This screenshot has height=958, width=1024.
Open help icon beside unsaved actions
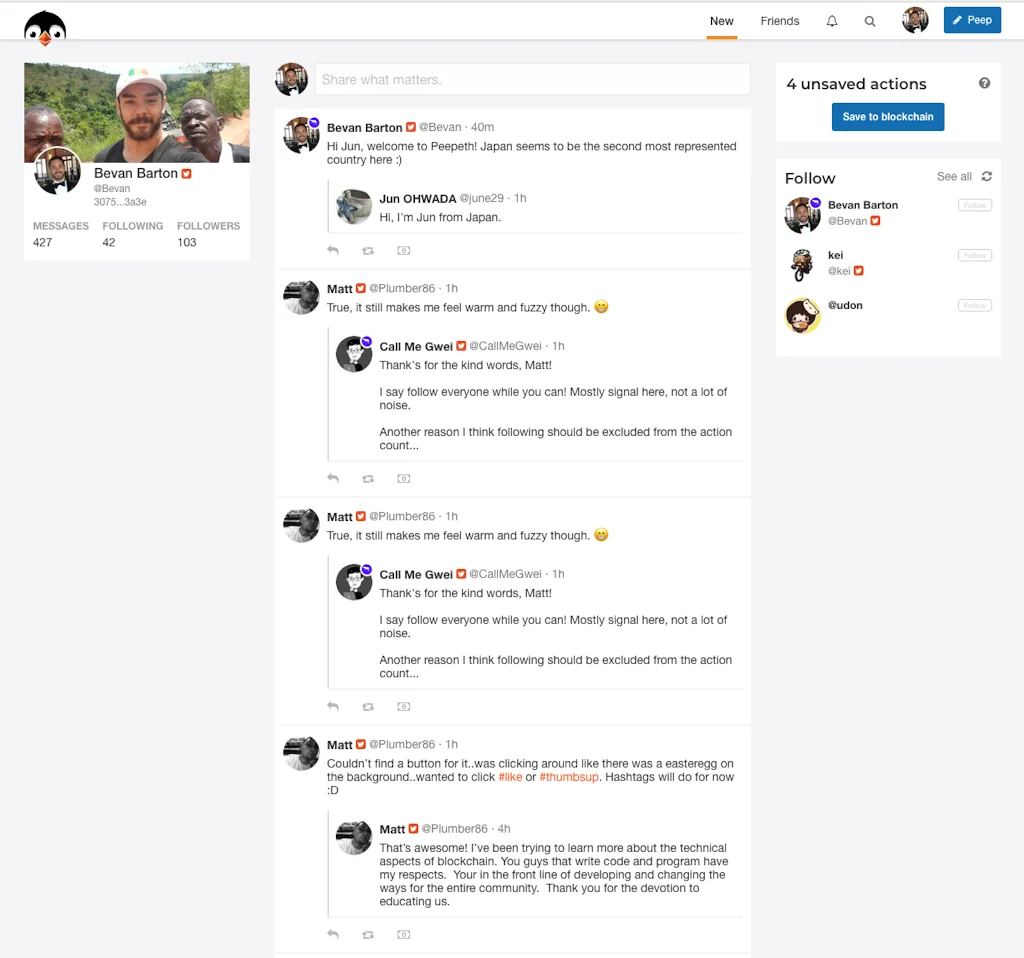pyautogui.click(x=984, y=83)
